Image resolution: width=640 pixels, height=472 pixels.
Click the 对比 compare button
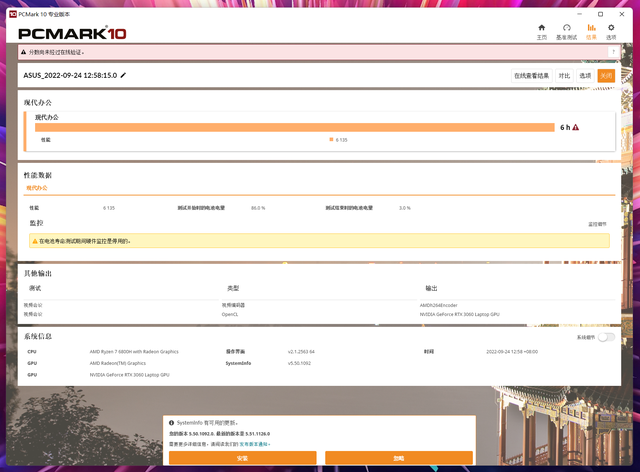point(564,76)
